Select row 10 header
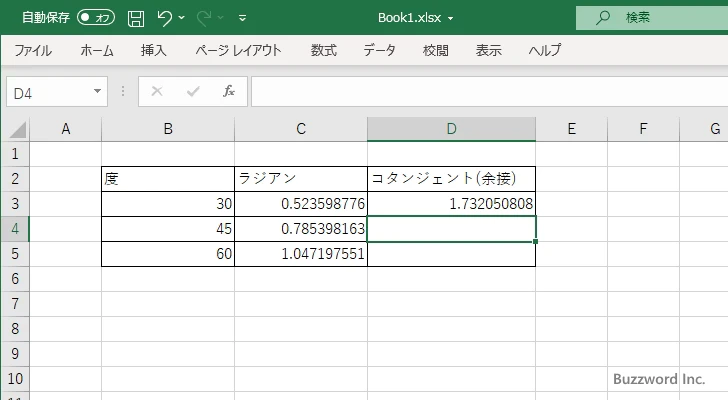This screenshot has width=728, height=400. click(x=15, y=379)
